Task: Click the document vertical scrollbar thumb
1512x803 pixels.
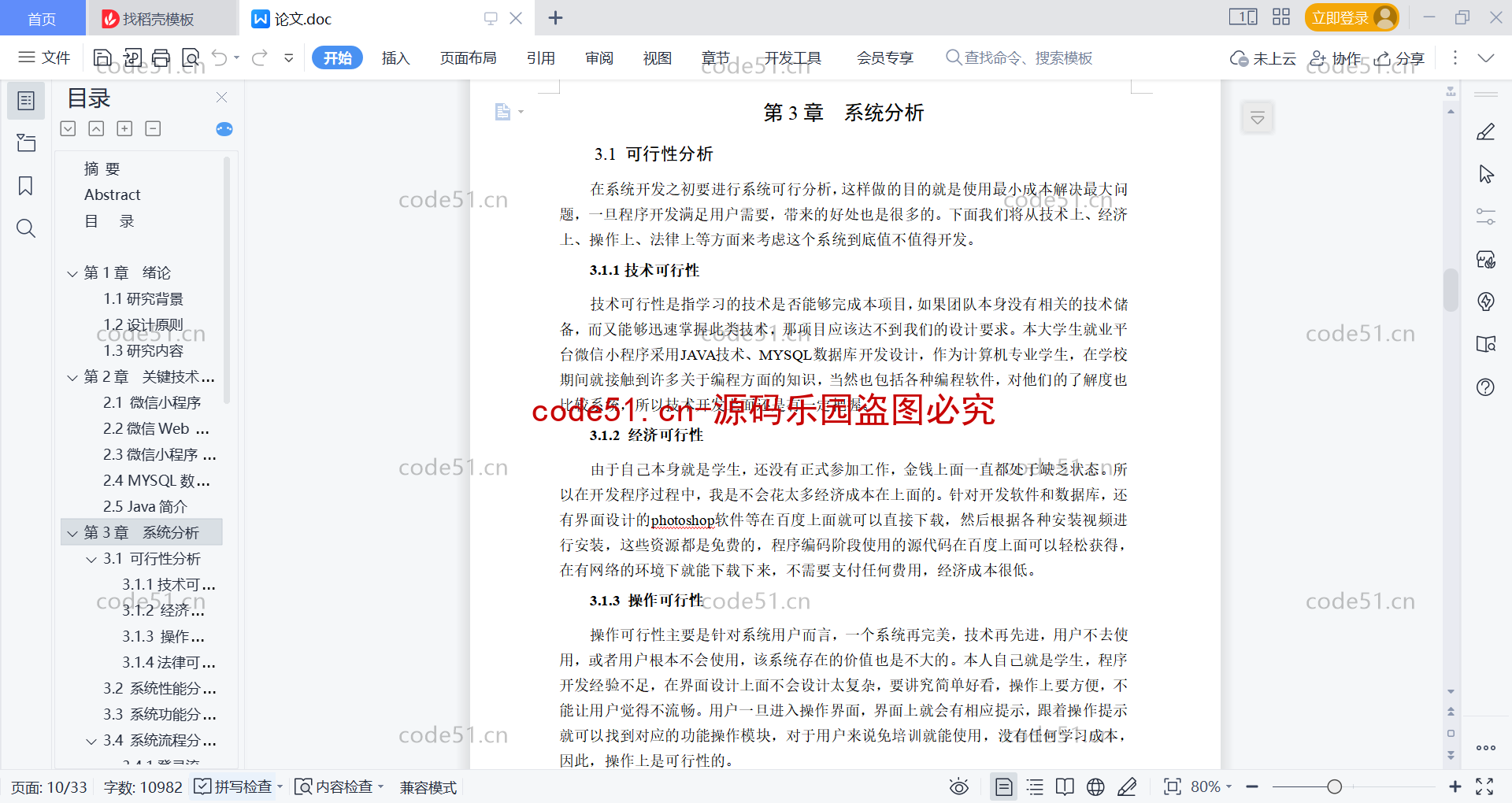Action: (x=1451, y=290)
